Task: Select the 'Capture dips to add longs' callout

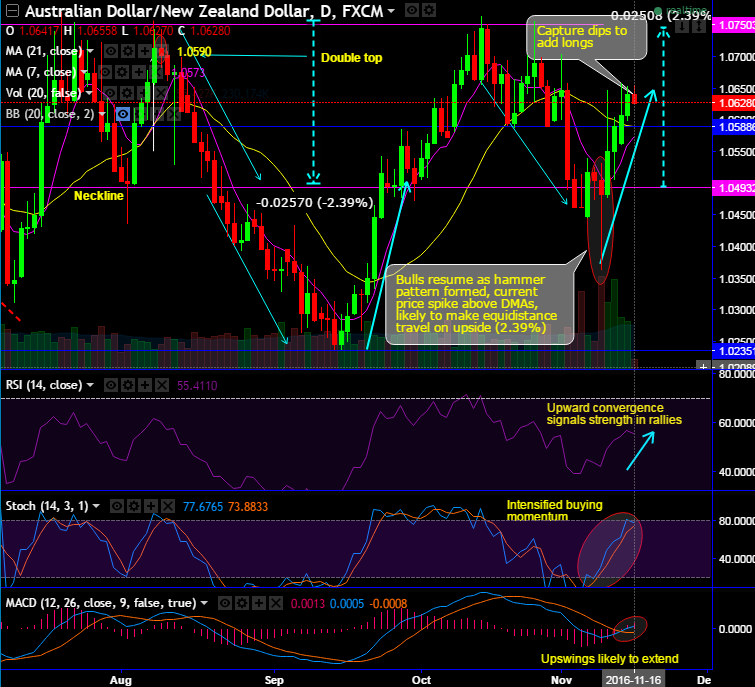Action: tap(582, 36)
